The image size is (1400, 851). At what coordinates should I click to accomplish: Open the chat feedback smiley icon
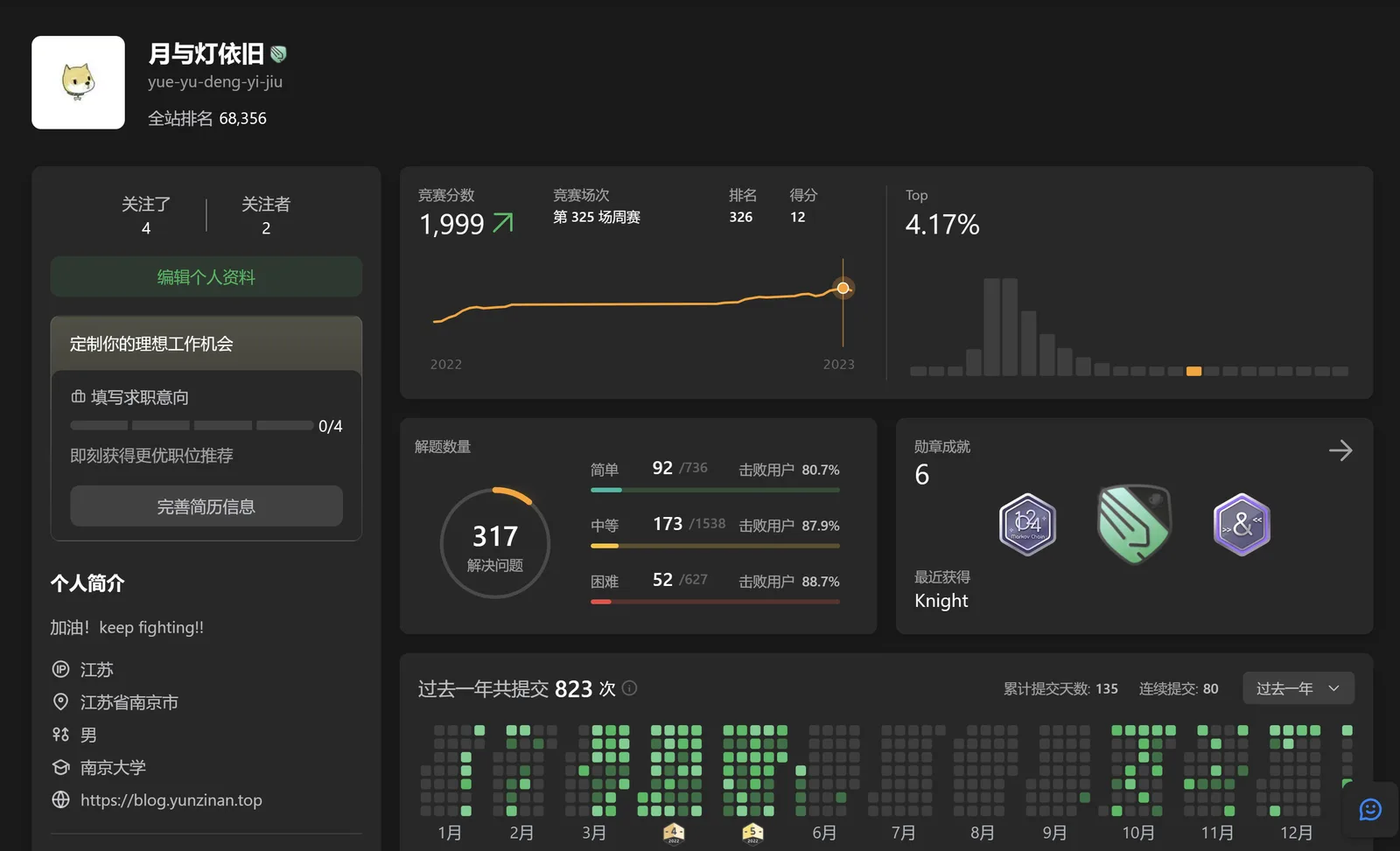coord(1370,810)
